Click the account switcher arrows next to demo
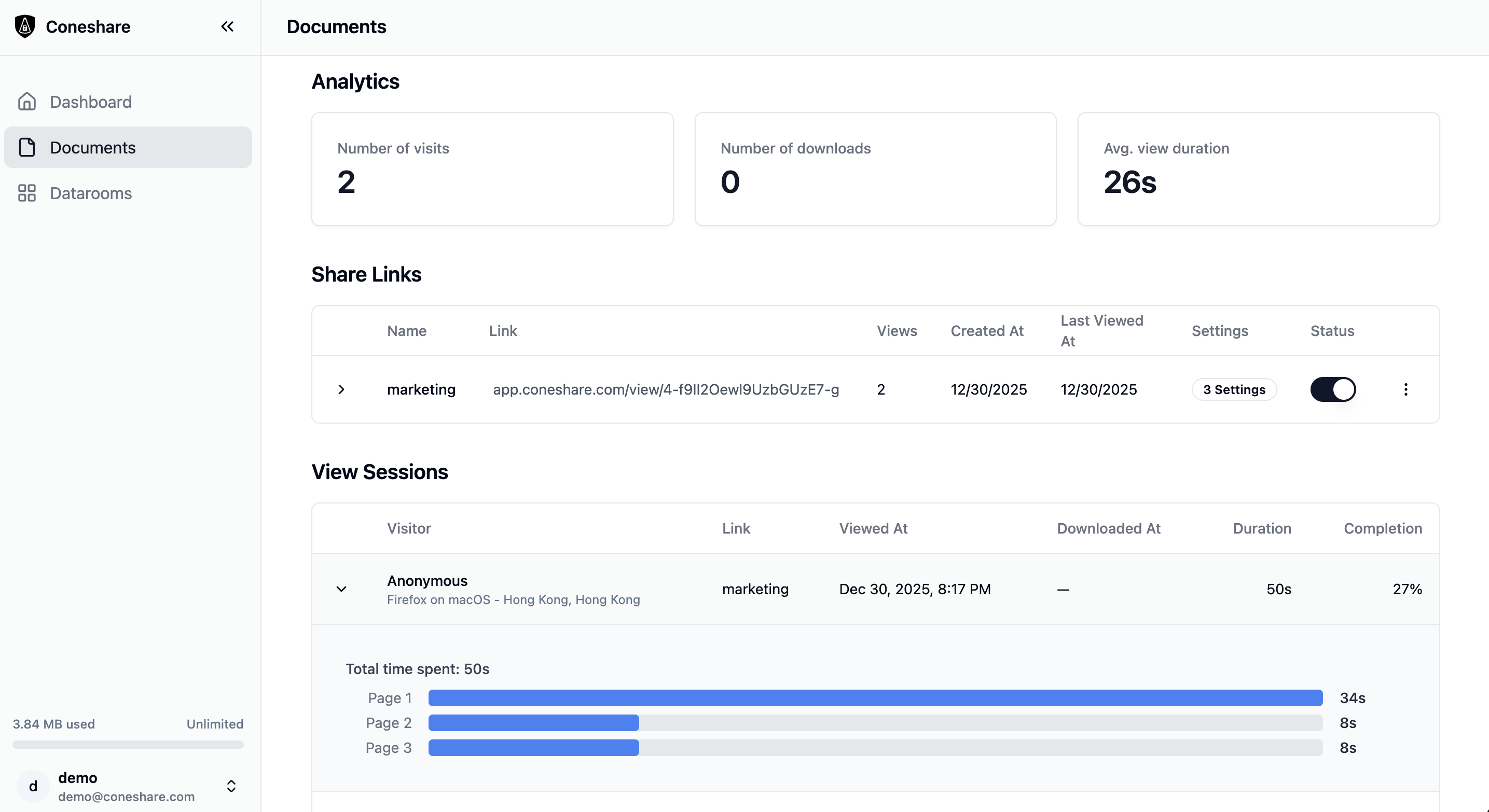The width and height of the screenshot is (1489, 812). (232, 786)
